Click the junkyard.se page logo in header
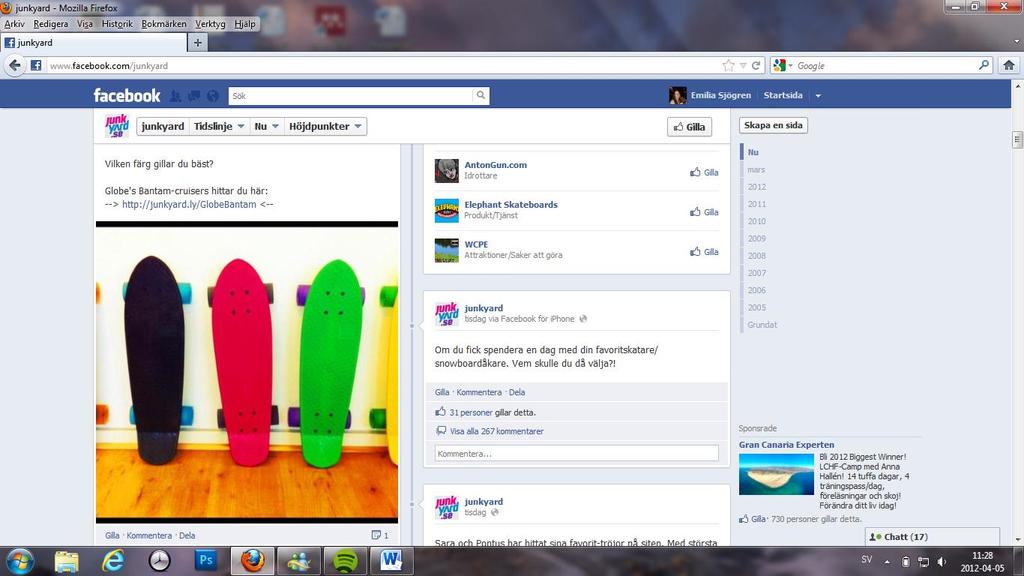 (117, 125)
